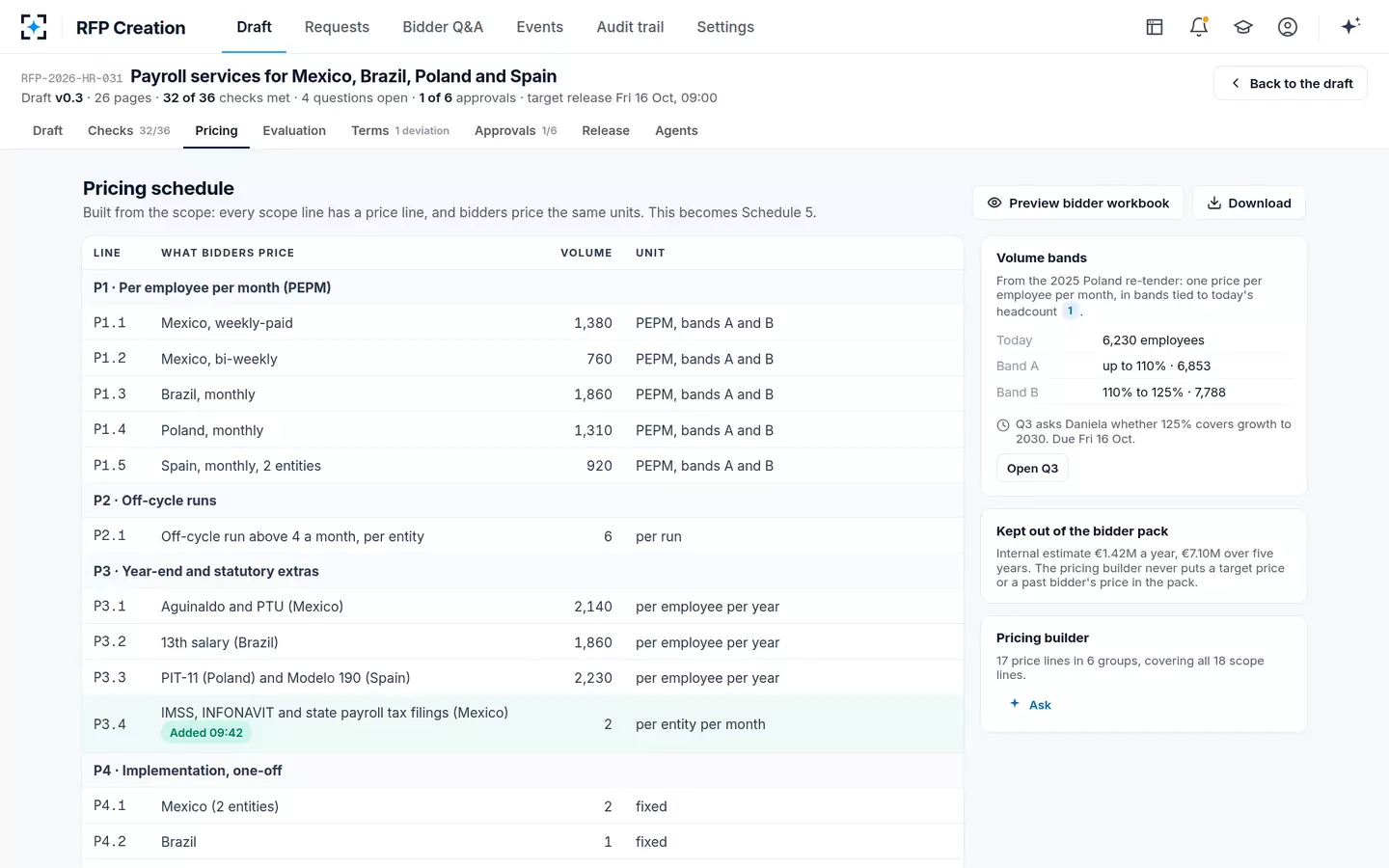
Task: Click the "P2 · Off-cycle runs" group header
Action: tap(523, 501)
